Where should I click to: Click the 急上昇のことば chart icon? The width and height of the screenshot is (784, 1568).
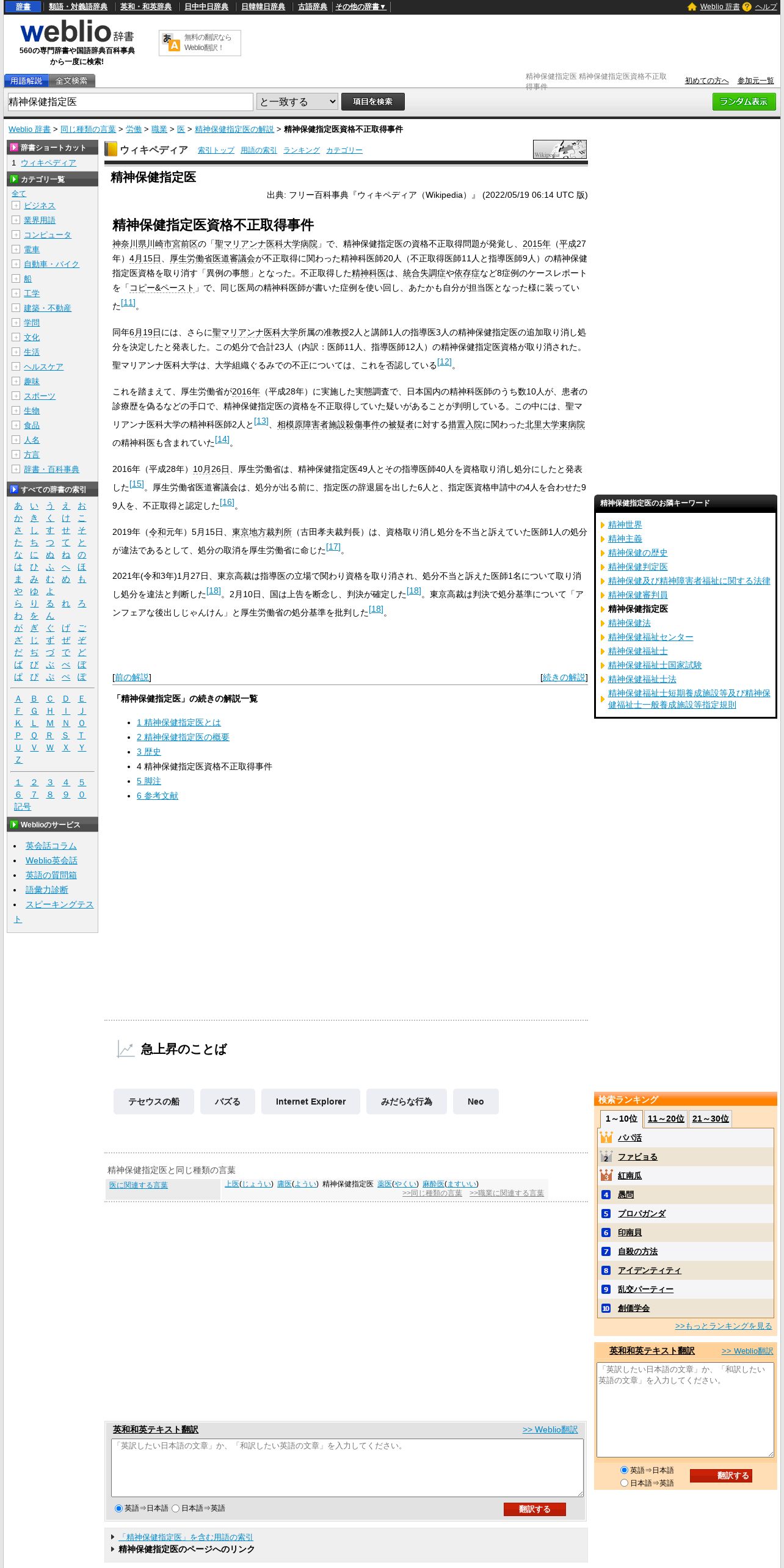click(126, 1049)
